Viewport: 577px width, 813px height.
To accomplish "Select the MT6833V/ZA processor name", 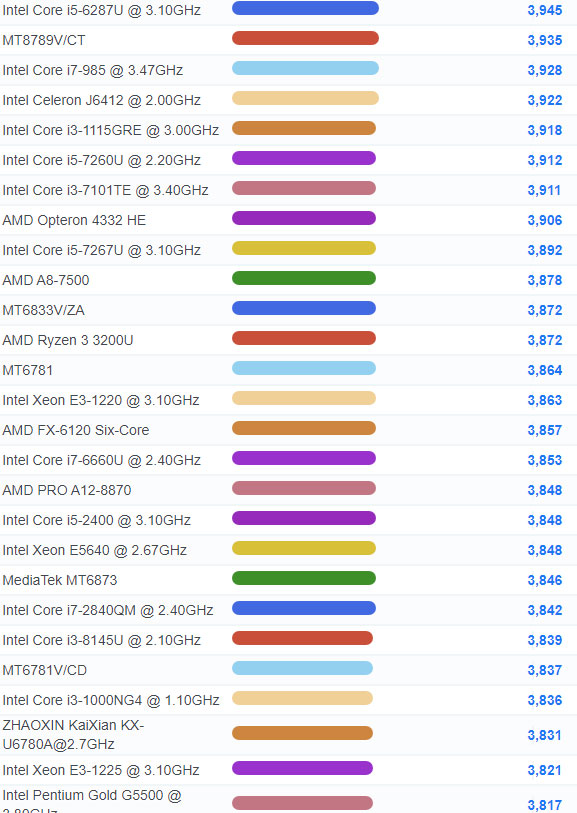I will tap(44, 311).
